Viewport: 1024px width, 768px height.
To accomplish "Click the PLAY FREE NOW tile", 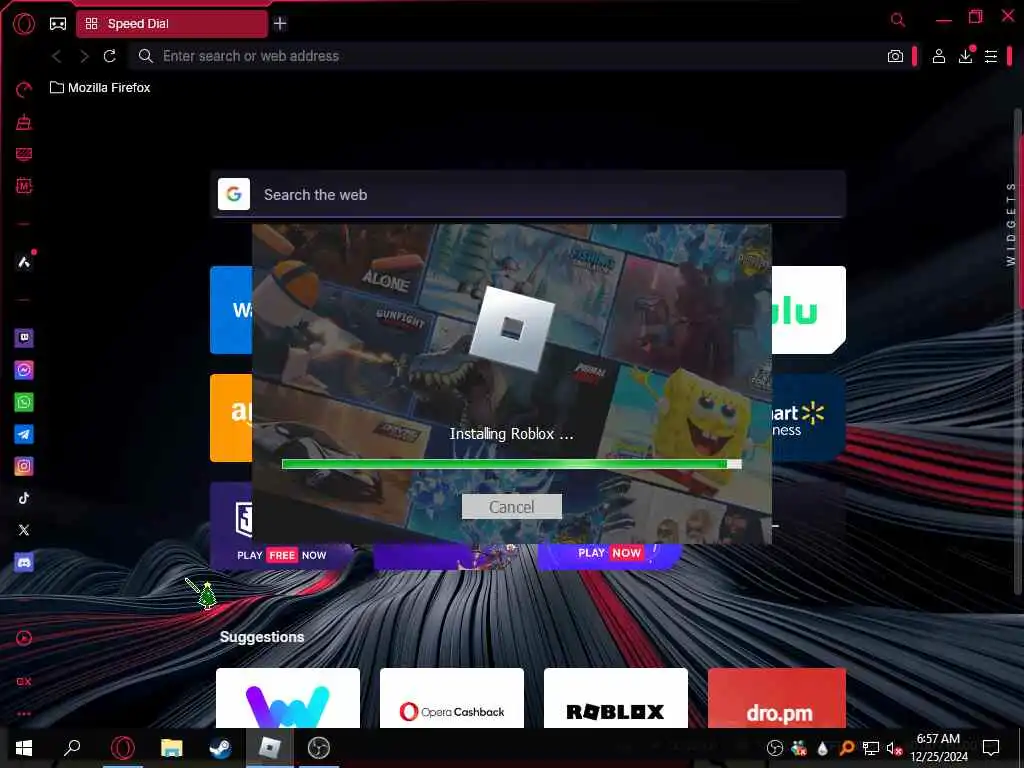I will pyautogui.click(x=281, y=555).
